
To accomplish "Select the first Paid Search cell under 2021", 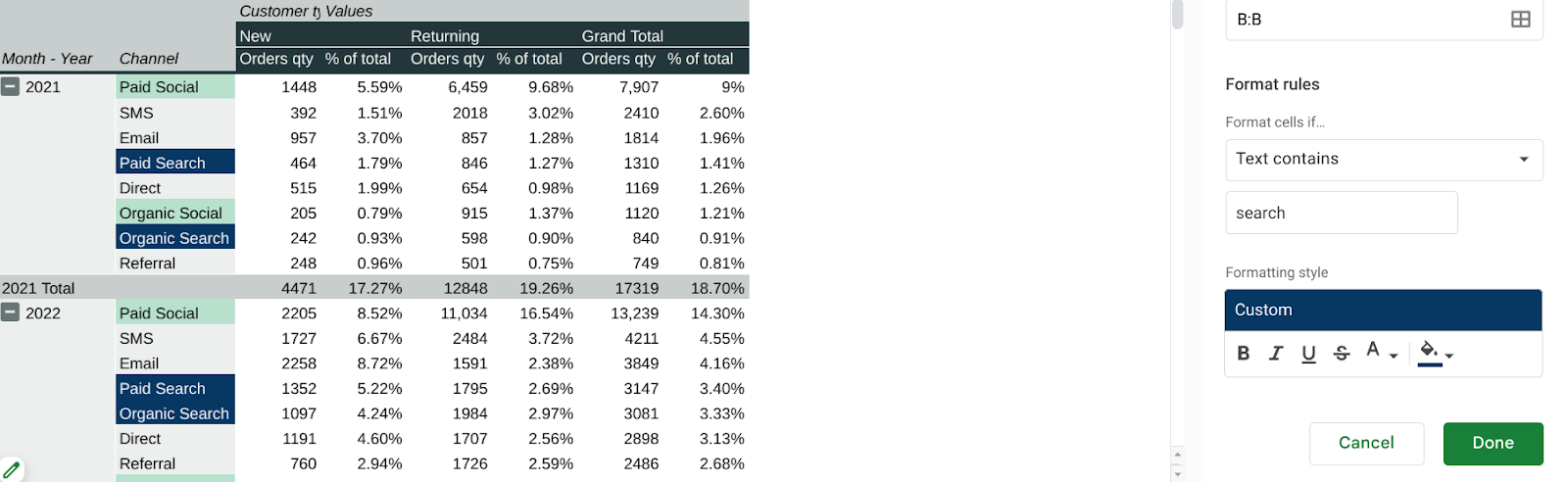I will tap(175, 162).
